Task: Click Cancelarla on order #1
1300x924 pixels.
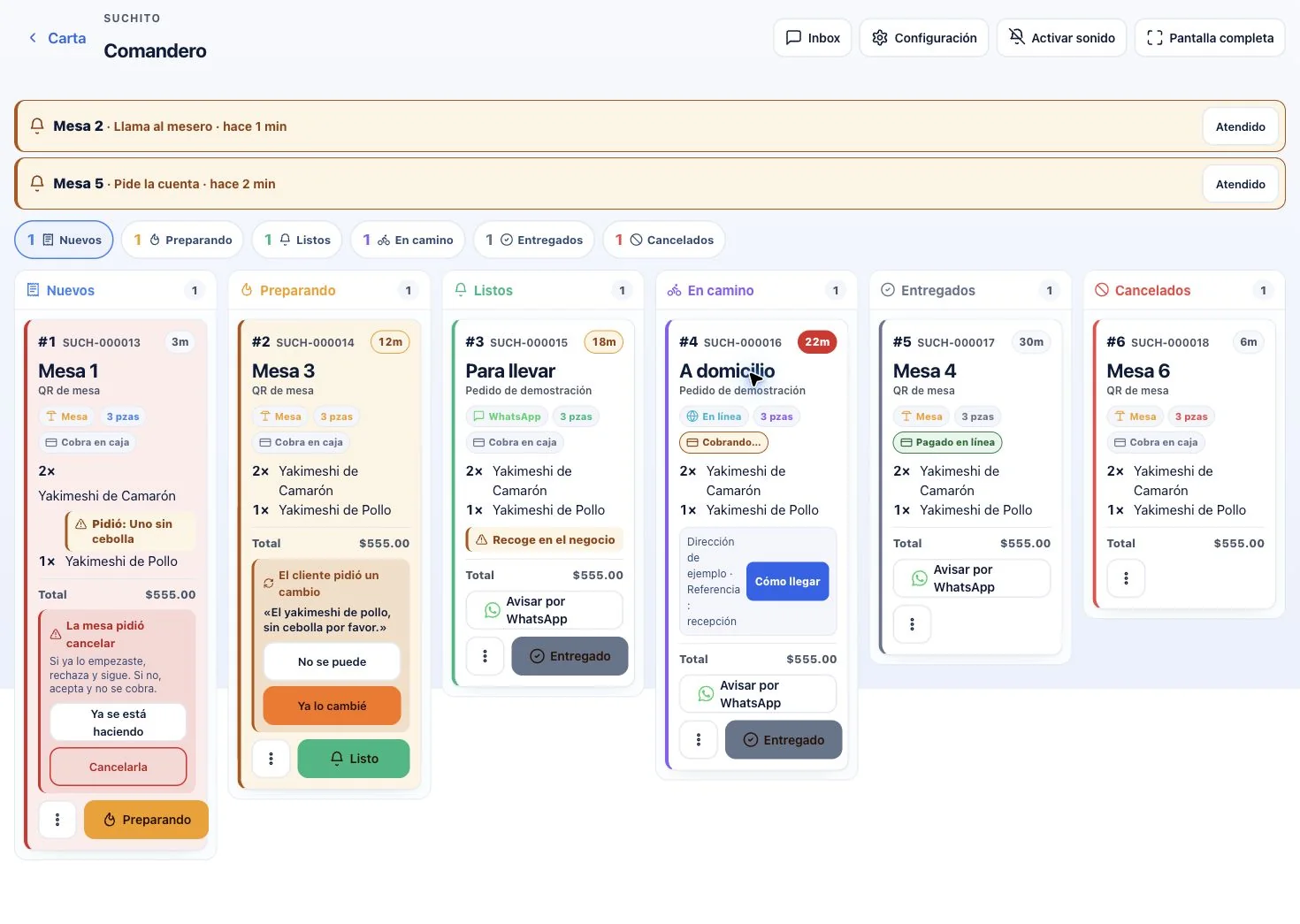Action: [x=119, y=767]
